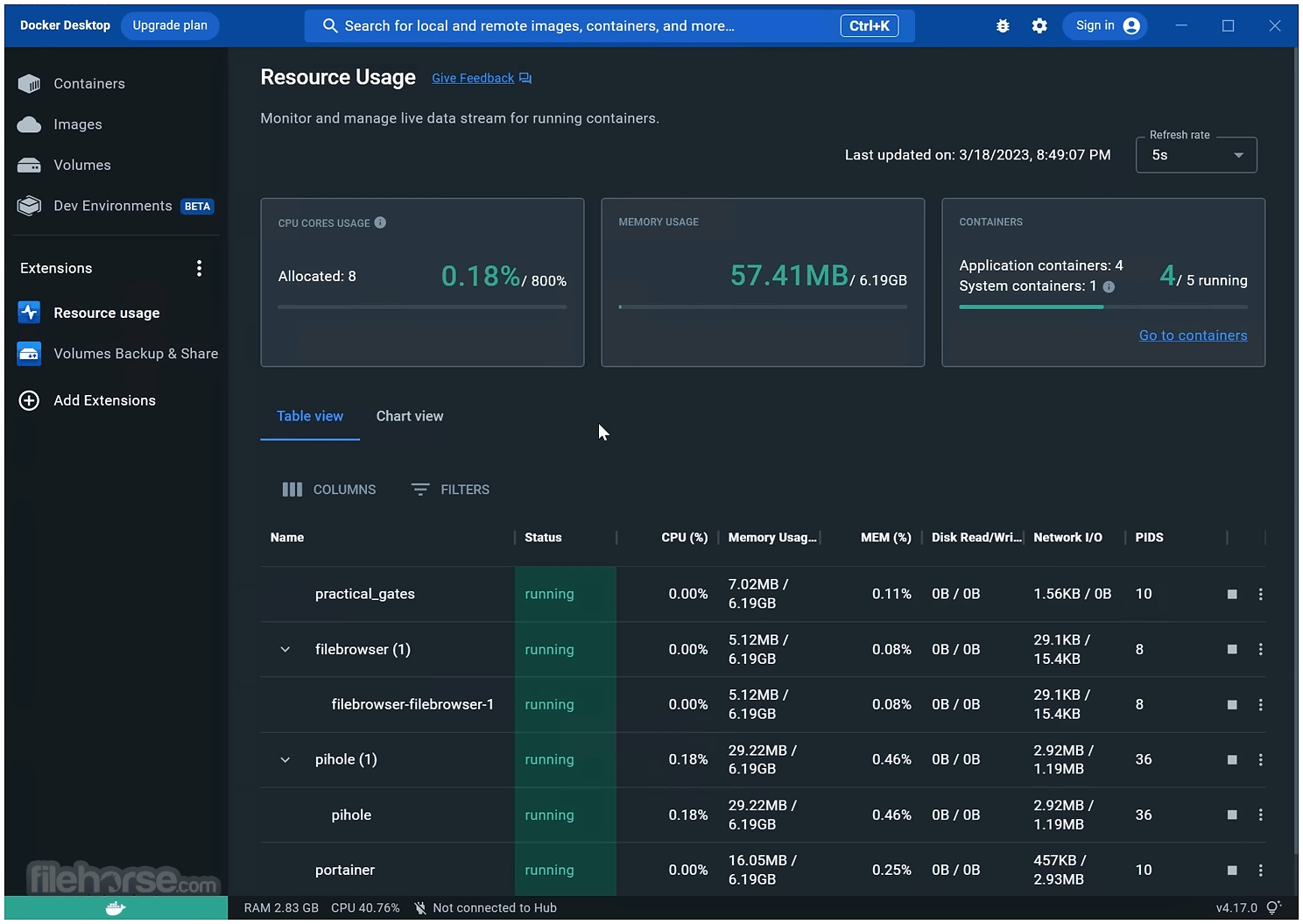The width and height of the screenshot is (1303, 924).
Task: Stop the filebrowser (1) group
Action: (x=1232, y=649)
